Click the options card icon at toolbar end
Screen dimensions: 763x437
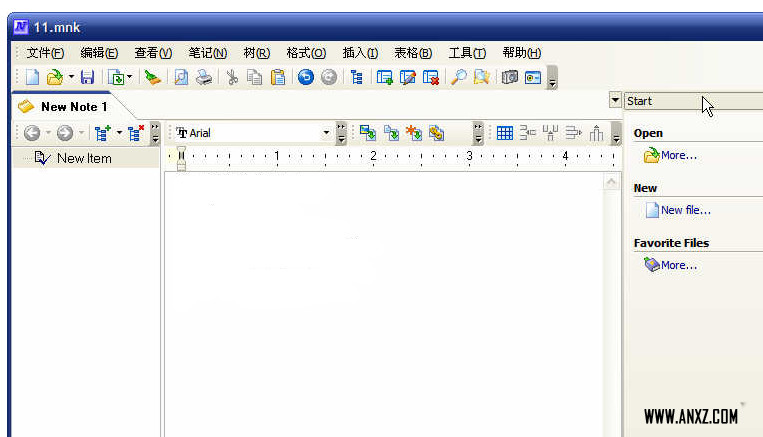click(x=533, y=77)
